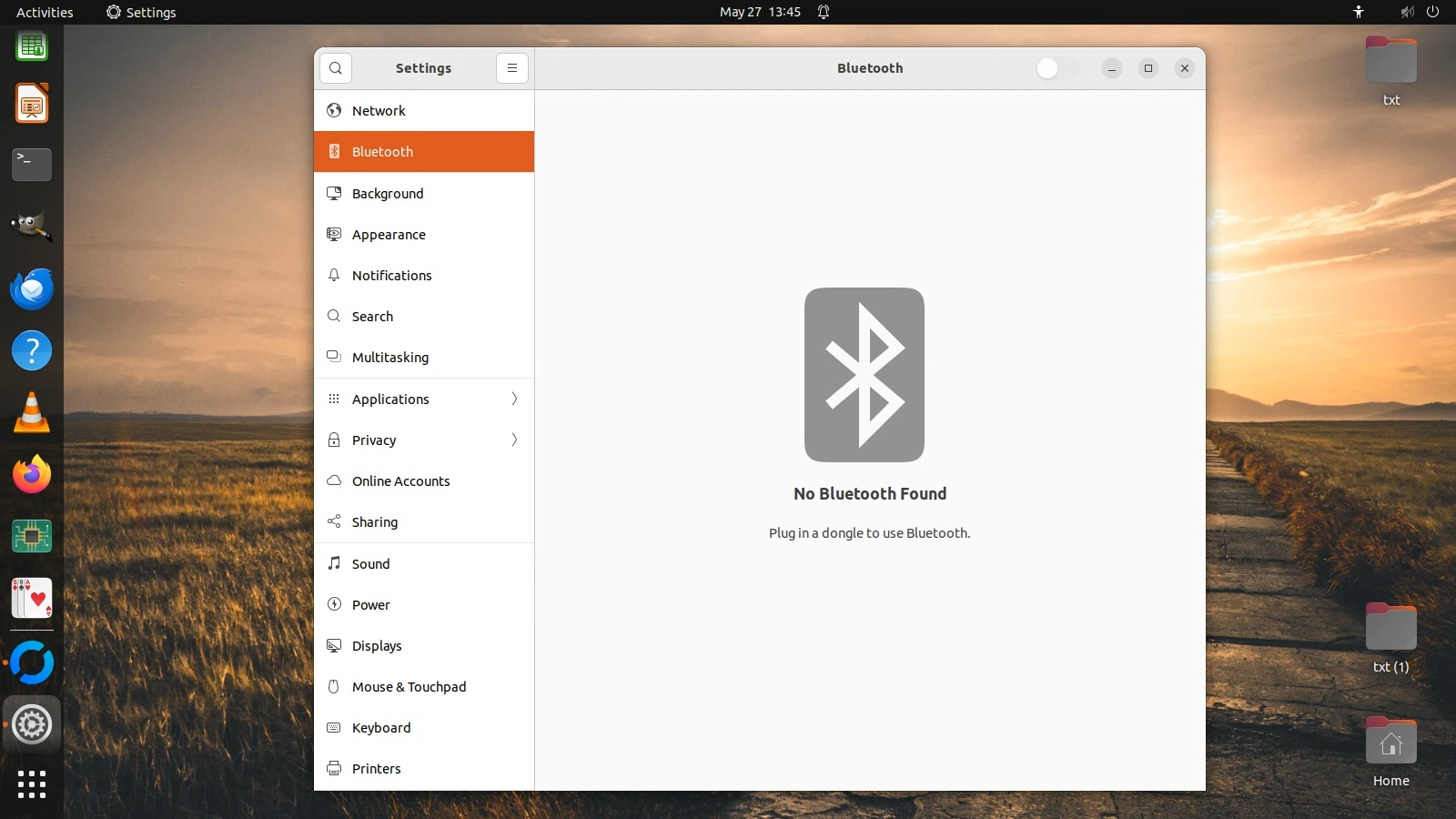Viewport: 1456px width, 819px height.
Task: Open the Network settings panel
Action: click(x=379, y=111)
